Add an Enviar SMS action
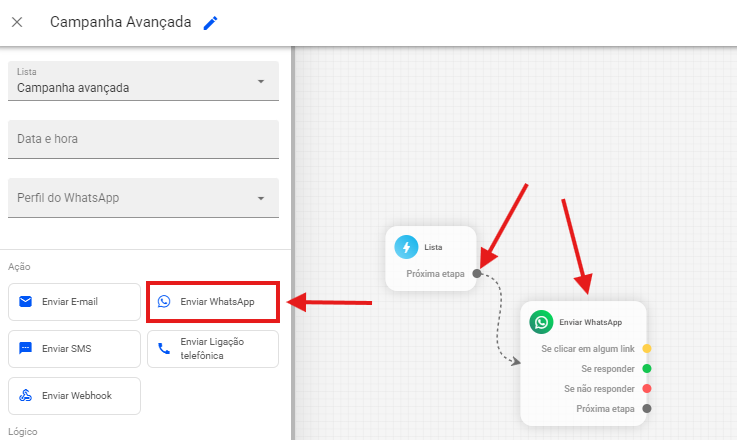Viewport: 737px width, 440px height. (74, 348)
